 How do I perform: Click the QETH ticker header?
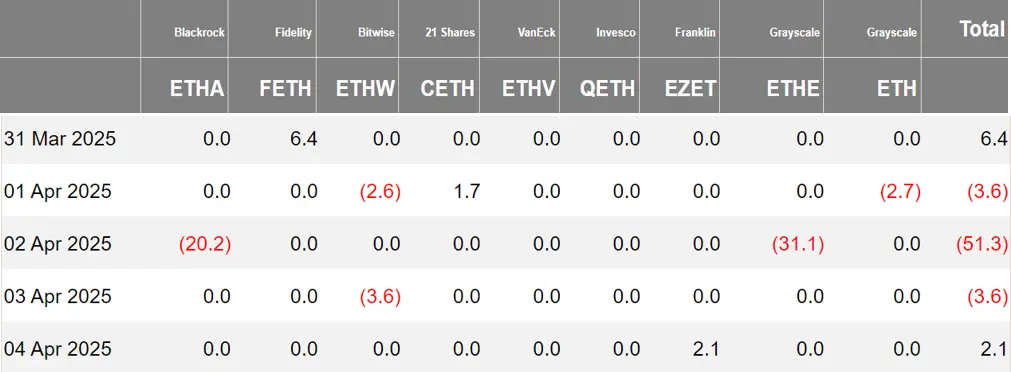click(x=607, y=88)
